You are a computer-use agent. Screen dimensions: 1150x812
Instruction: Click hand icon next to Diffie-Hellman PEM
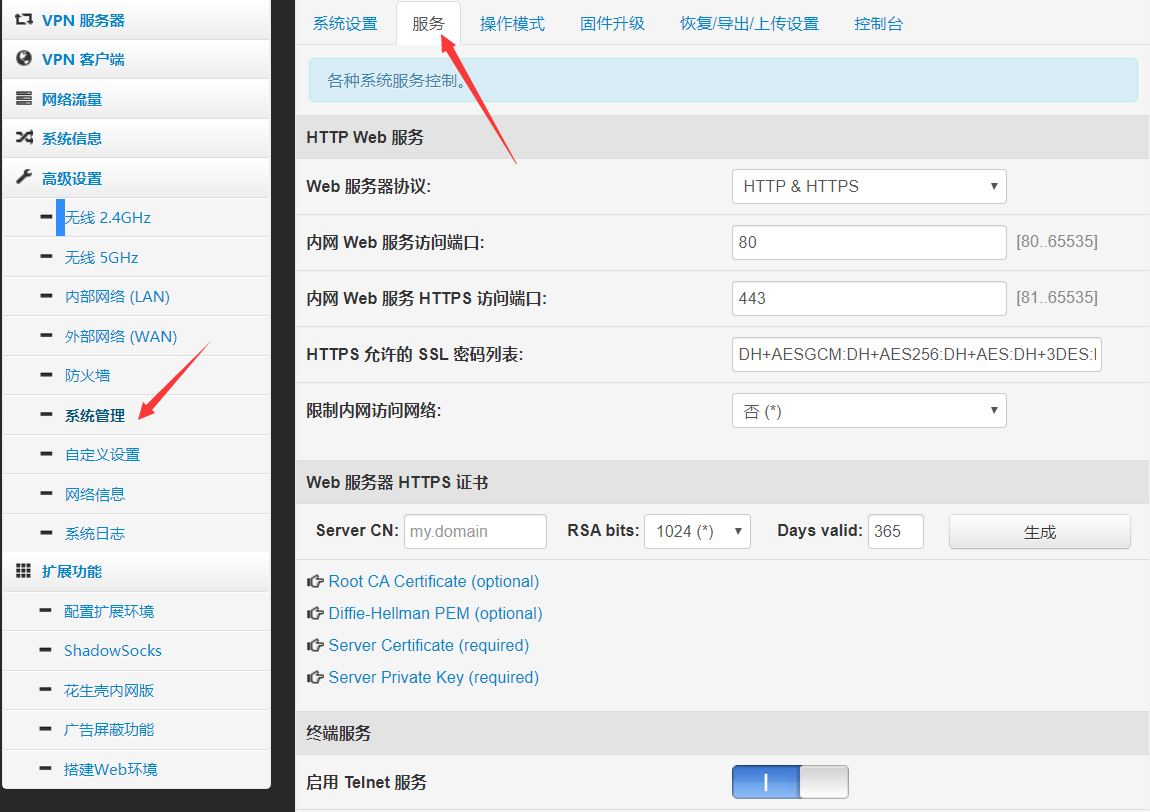315,613
